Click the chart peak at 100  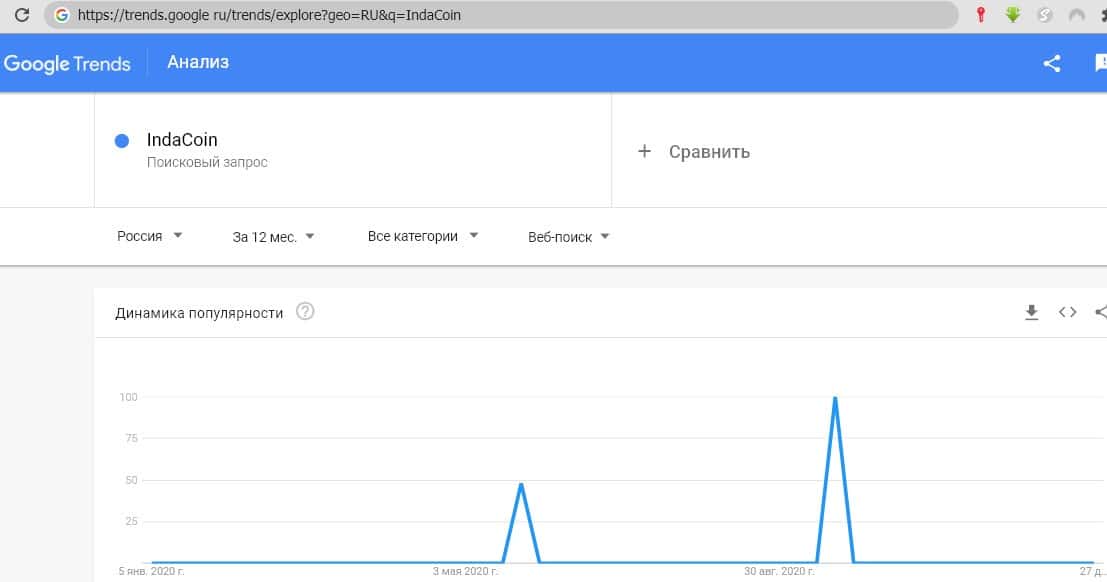[835, 398]
